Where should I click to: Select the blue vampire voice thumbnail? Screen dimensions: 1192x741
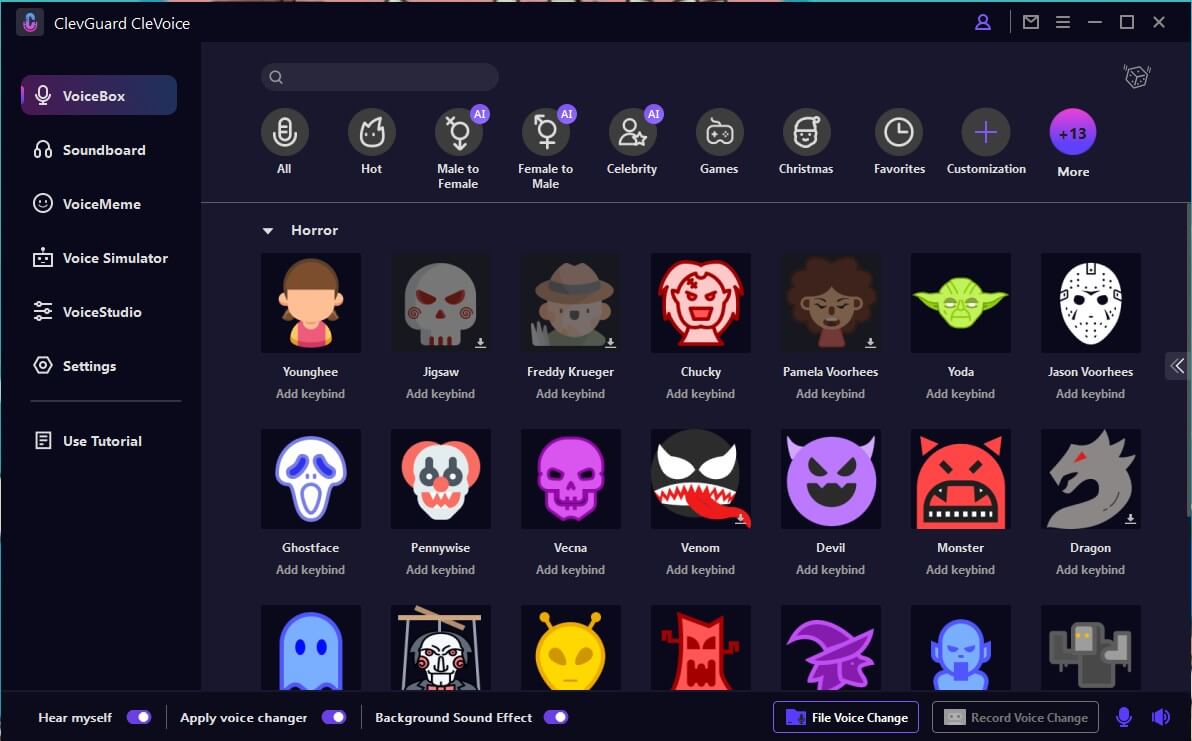[961, 648]
